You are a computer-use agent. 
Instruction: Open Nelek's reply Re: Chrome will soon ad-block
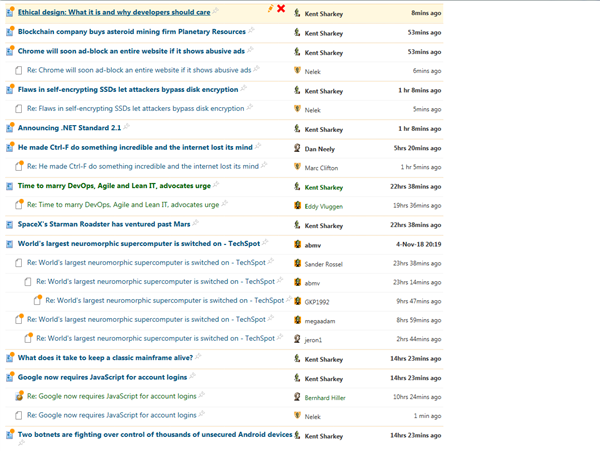pos(139,70)
